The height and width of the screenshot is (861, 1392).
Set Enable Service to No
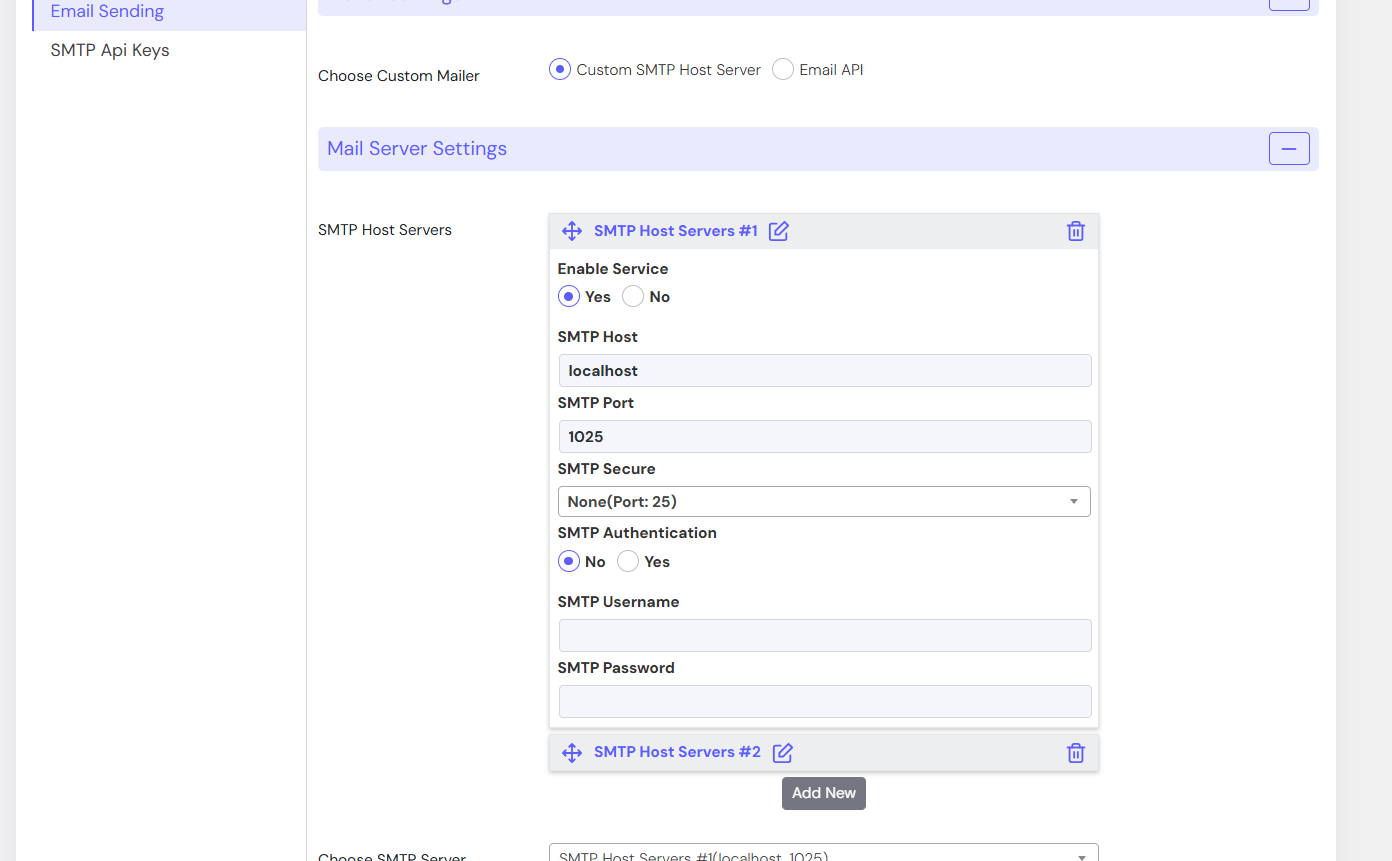pyautogui.click(x=633, y=297)
